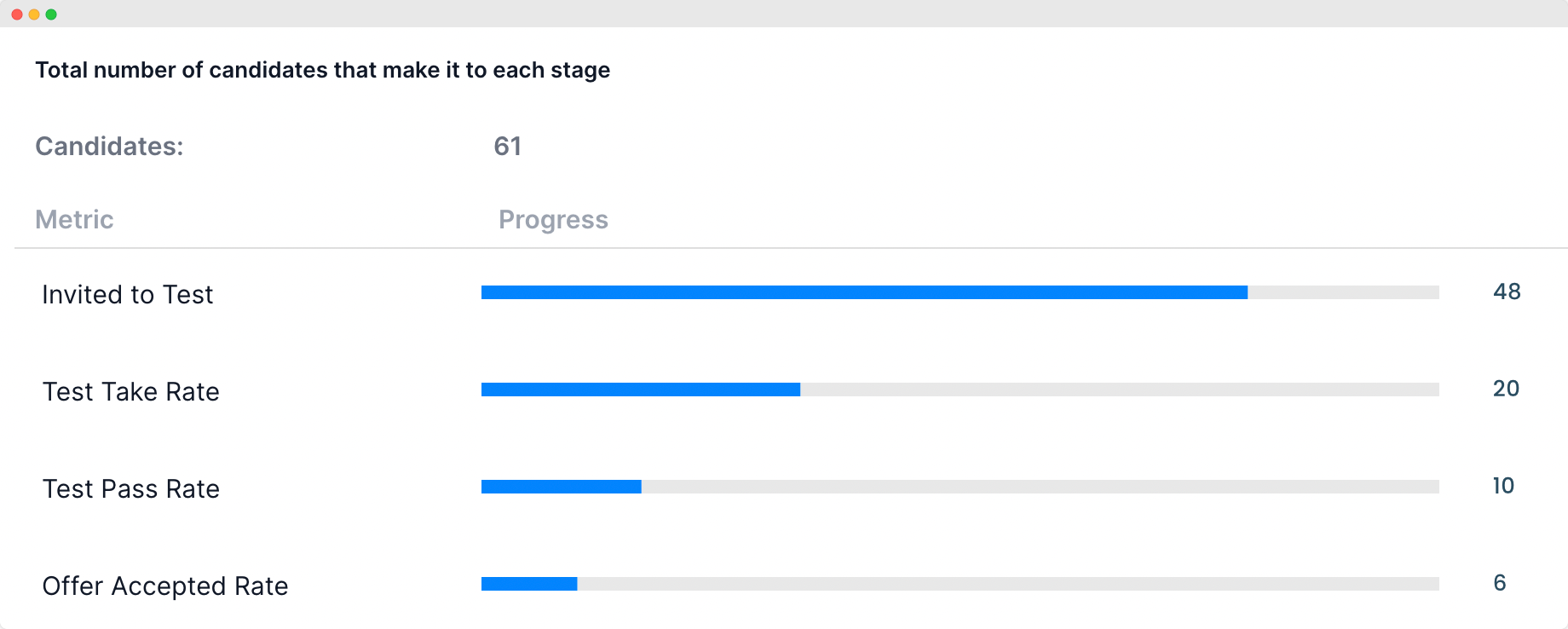The width and height of the screenshot is (1568, 629).
Task: Click the Candidates label
Action: tap(109, 147)
